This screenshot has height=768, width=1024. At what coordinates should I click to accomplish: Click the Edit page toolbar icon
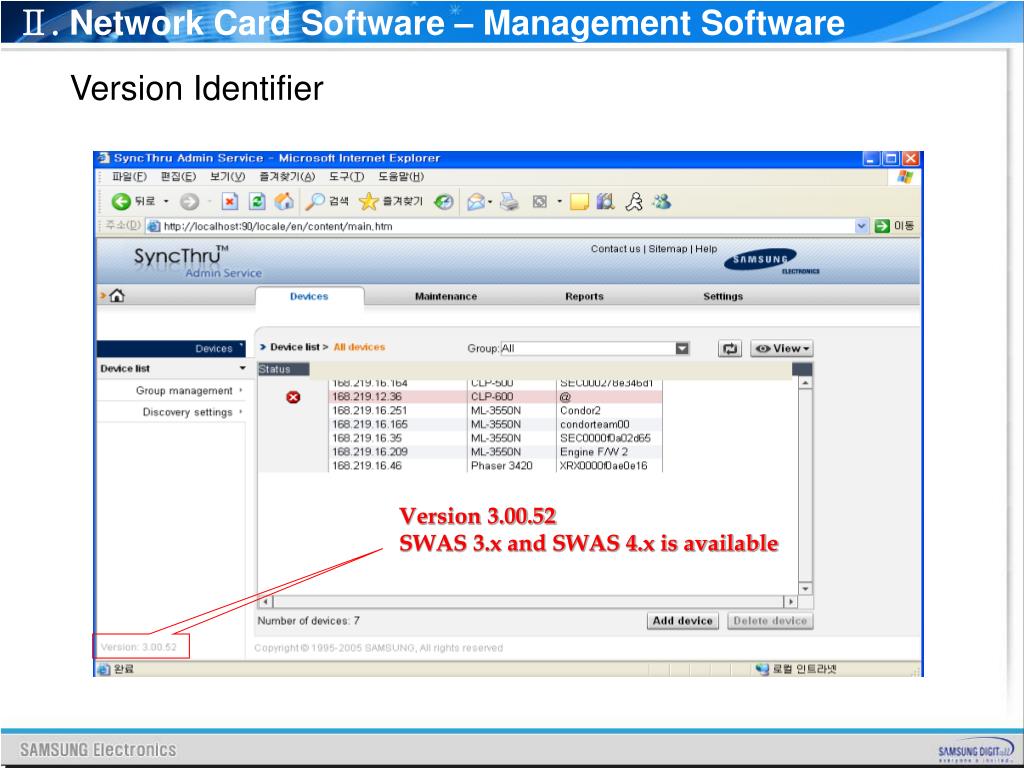[x=539, y=202]
